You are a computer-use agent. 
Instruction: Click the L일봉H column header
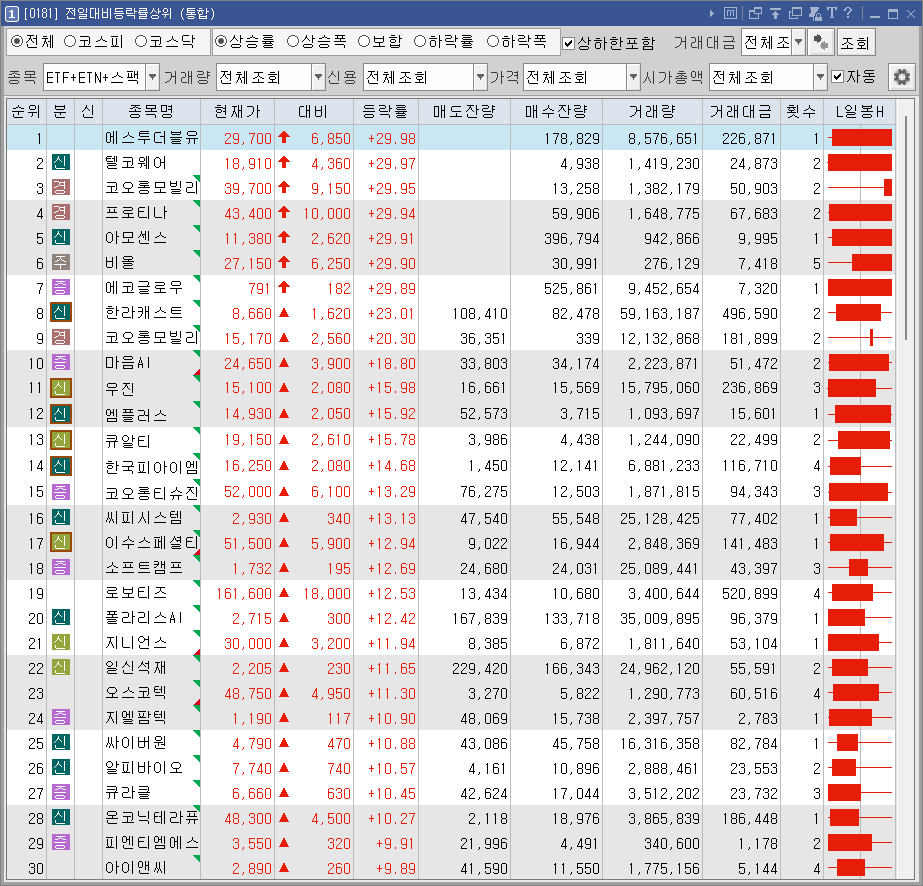point(860,111)
